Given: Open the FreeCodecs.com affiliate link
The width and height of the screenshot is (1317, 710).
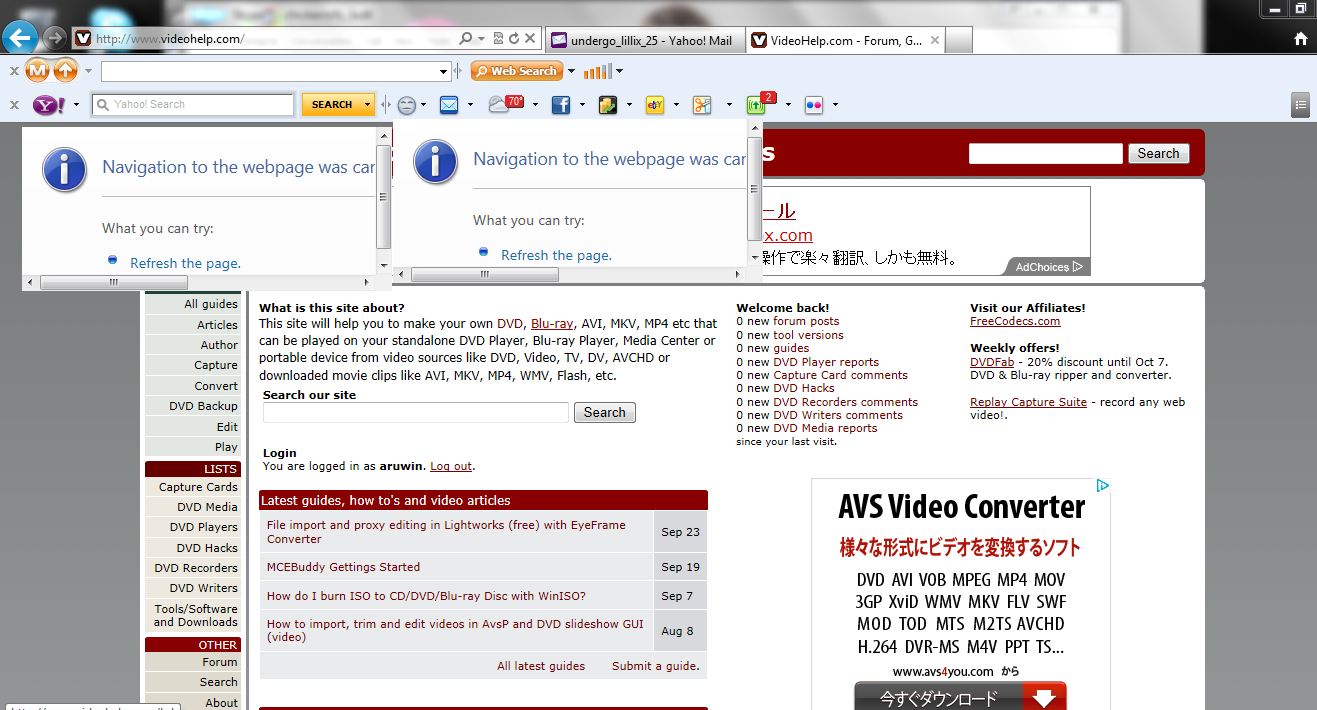Looking at the screenshot, I should (1015, 321).
